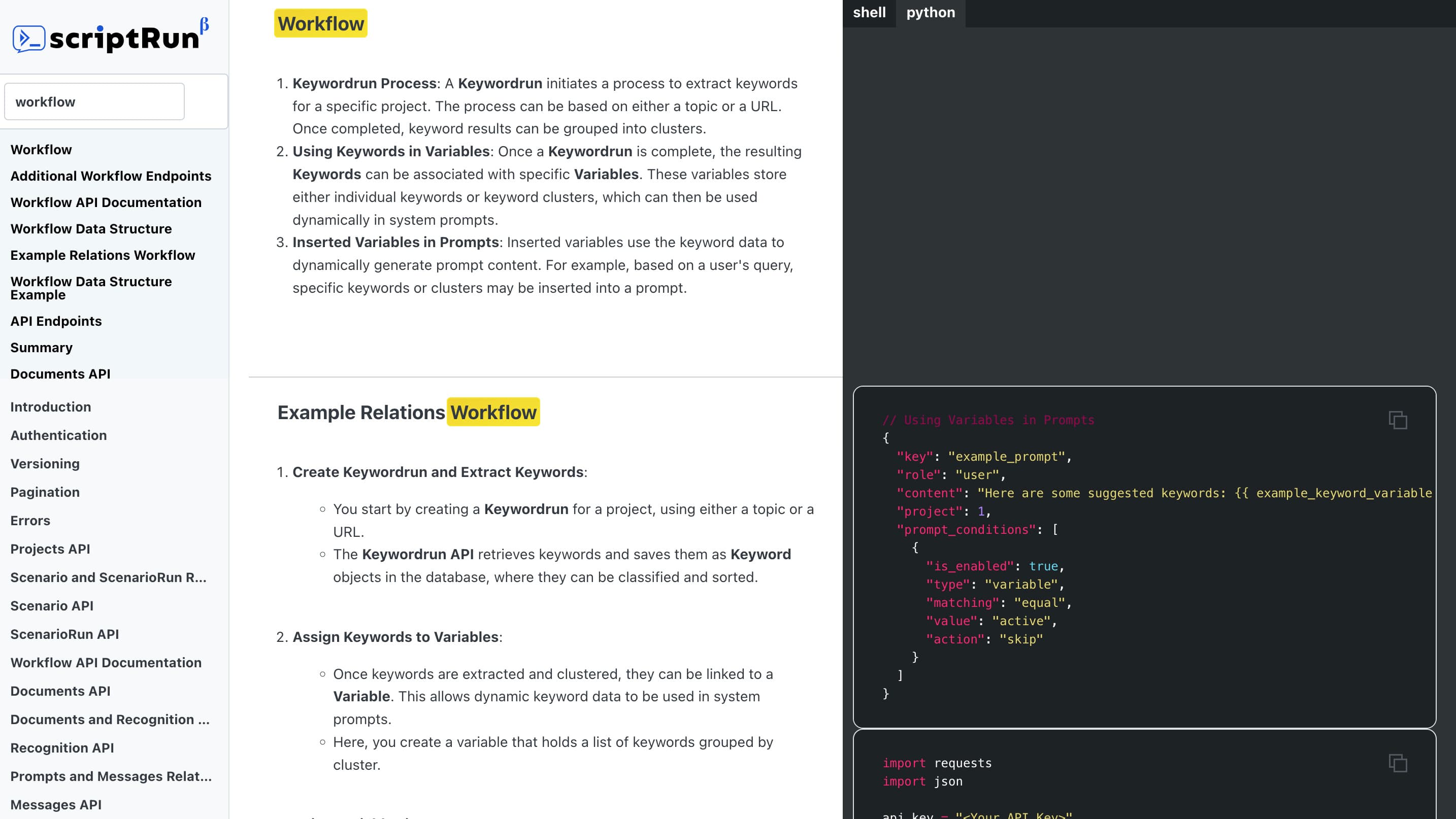Open the Authentication section
The image size is (1456, 819).
pos(58,435)
